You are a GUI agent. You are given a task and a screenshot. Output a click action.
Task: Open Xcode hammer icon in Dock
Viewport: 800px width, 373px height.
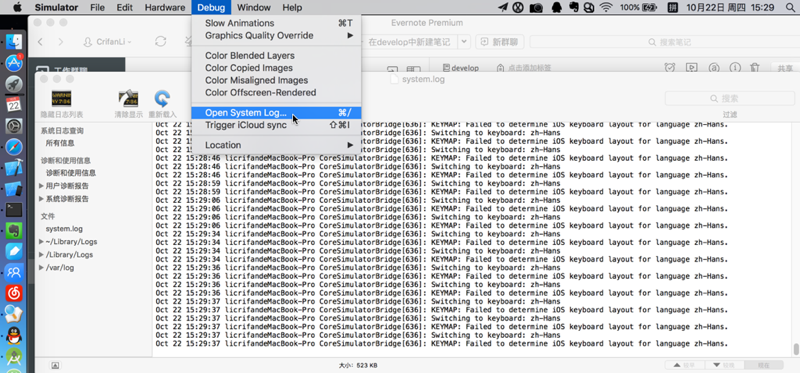(x=14, y=168)
